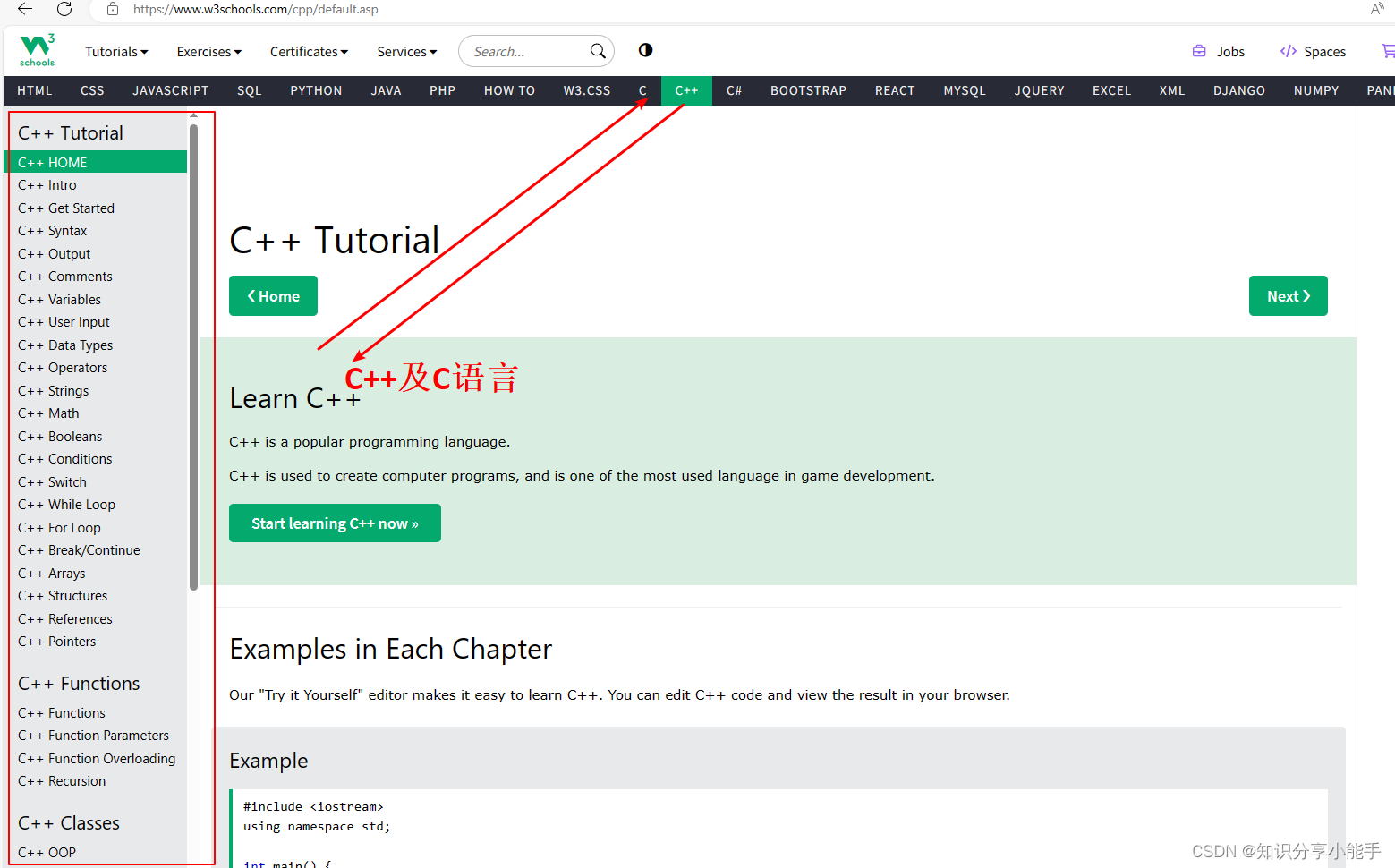Select the C language tab
This screenshot has height=868, width=1395.
(x=642, y=90)
